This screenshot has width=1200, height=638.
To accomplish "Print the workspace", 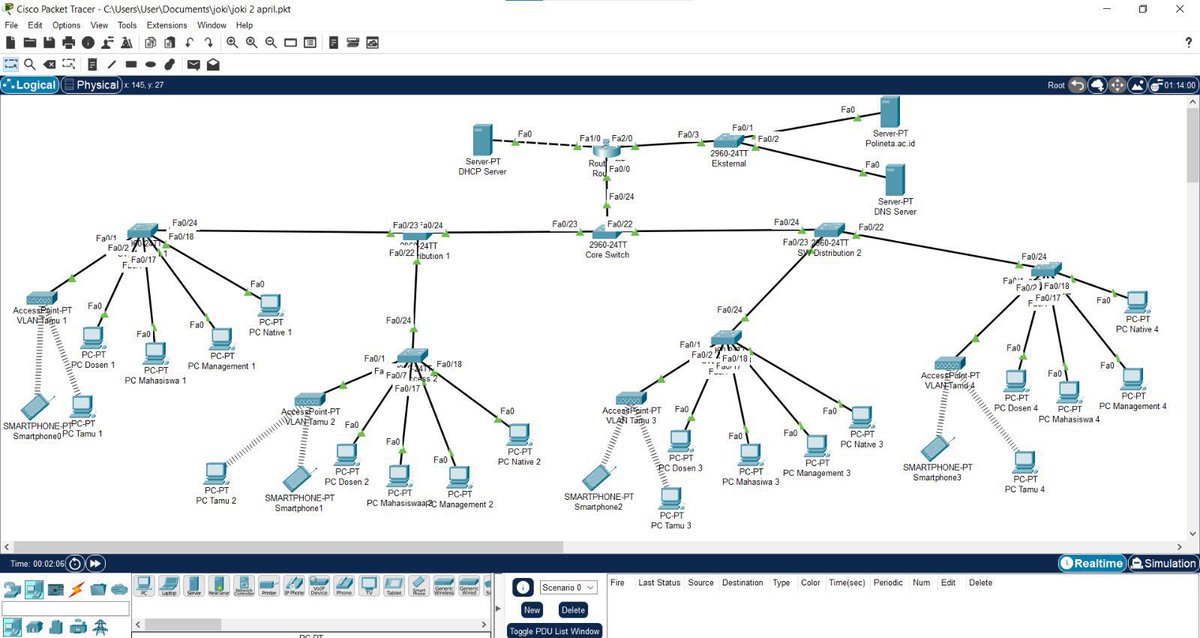I will click(x=69, y=43).
